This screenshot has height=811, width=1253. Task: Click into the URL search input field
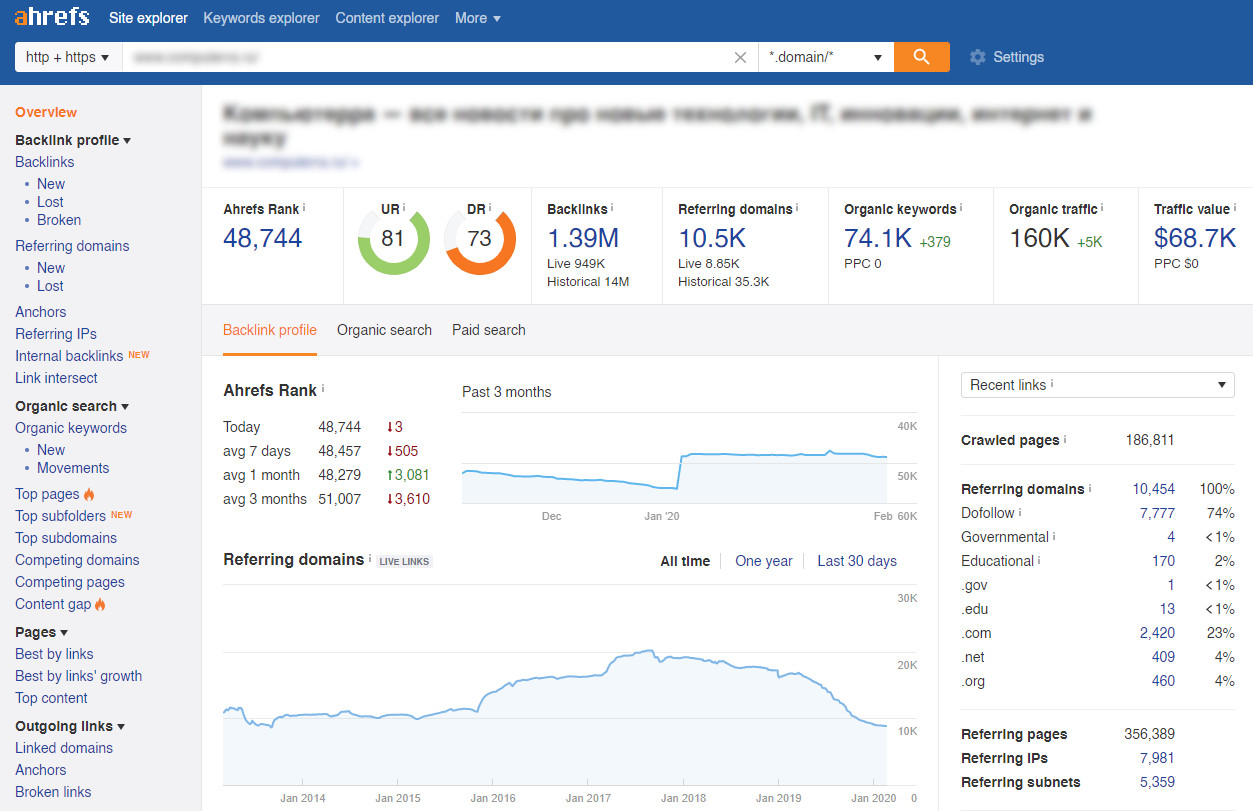tap(425, 57)
